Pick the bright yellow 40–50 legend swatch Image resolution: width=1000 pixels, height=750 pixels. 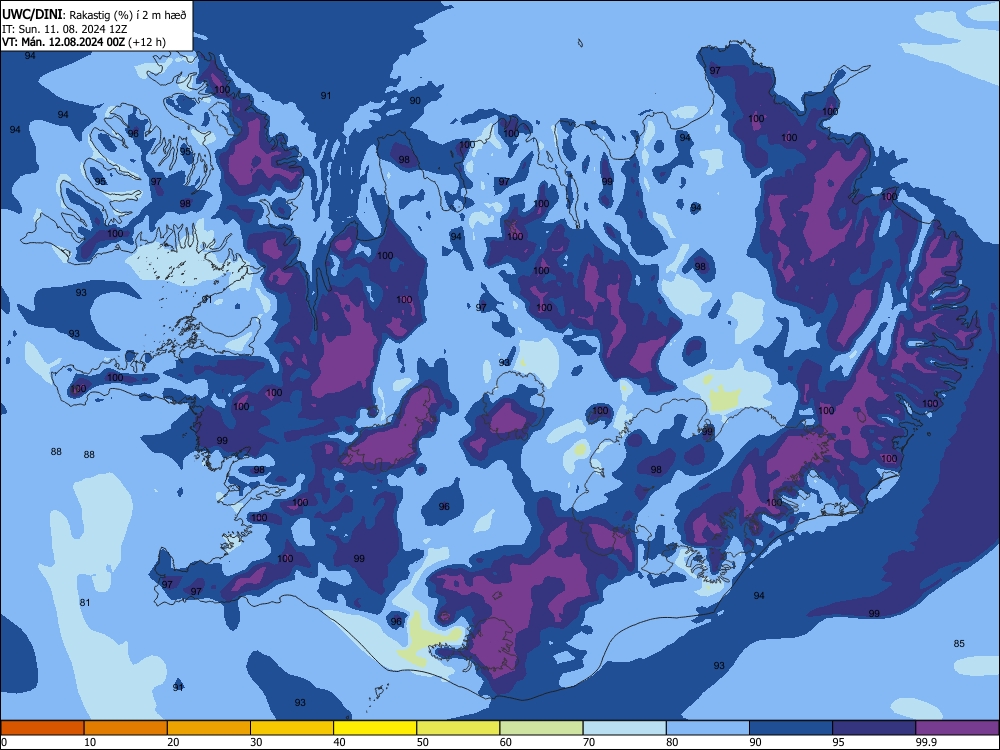(375, 728)
